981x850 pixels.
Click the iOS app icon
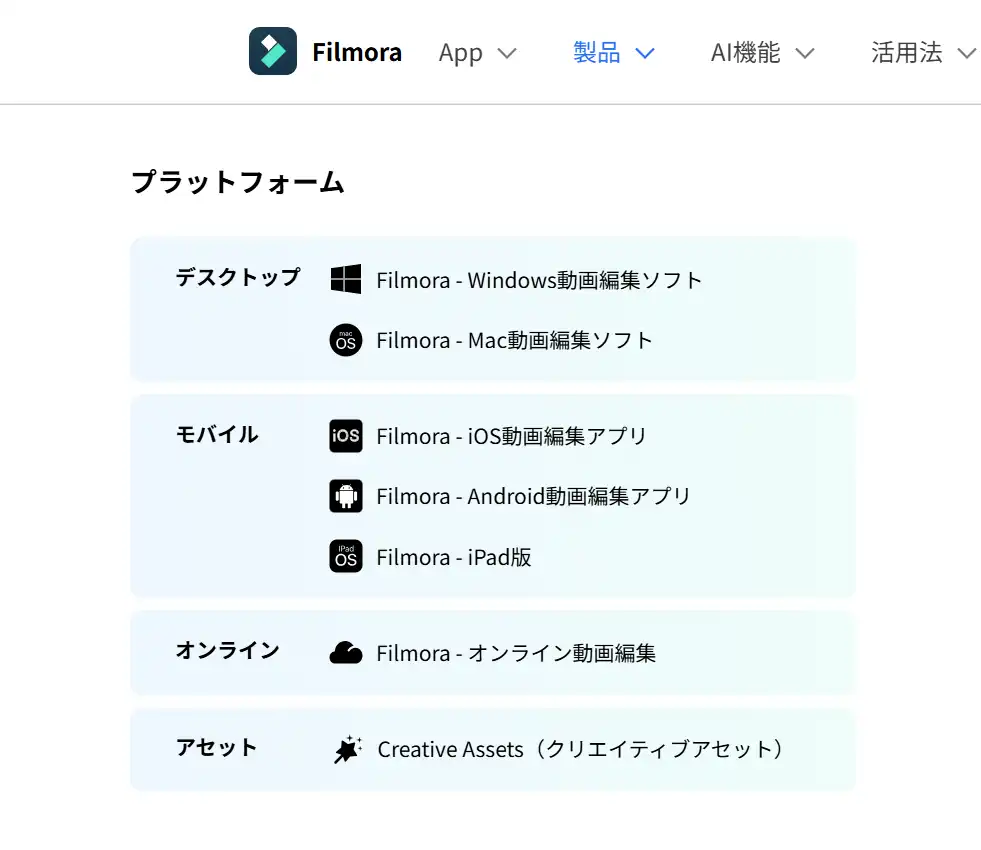346,436
